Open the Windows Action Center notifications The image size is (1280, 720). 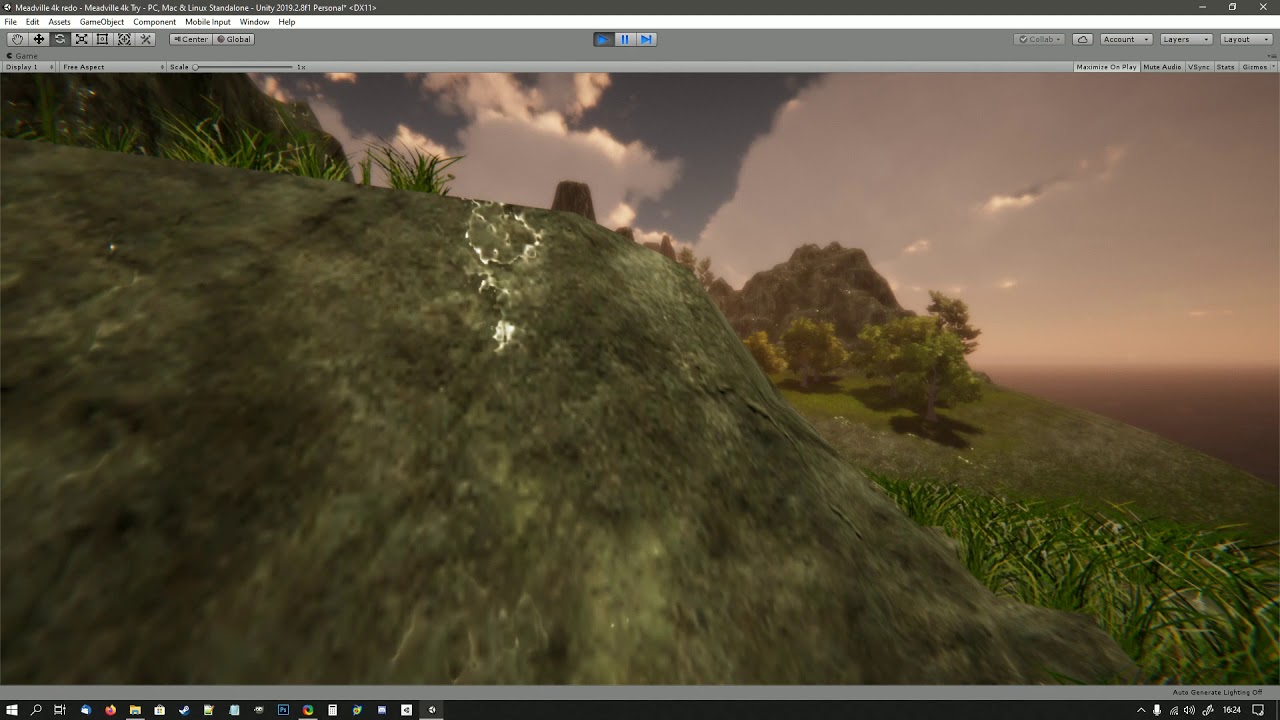(x=1258, y=710)
